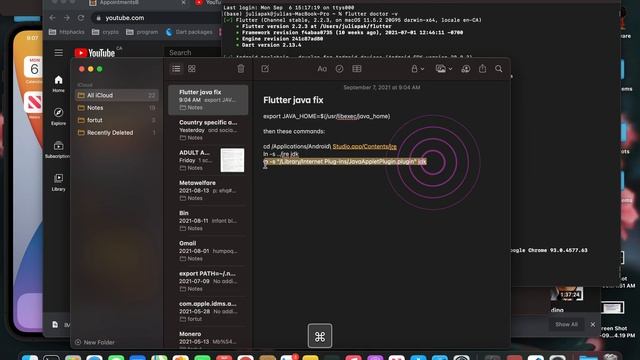Insert a checklist in the note
640x360 pixels.
[339, 69]
